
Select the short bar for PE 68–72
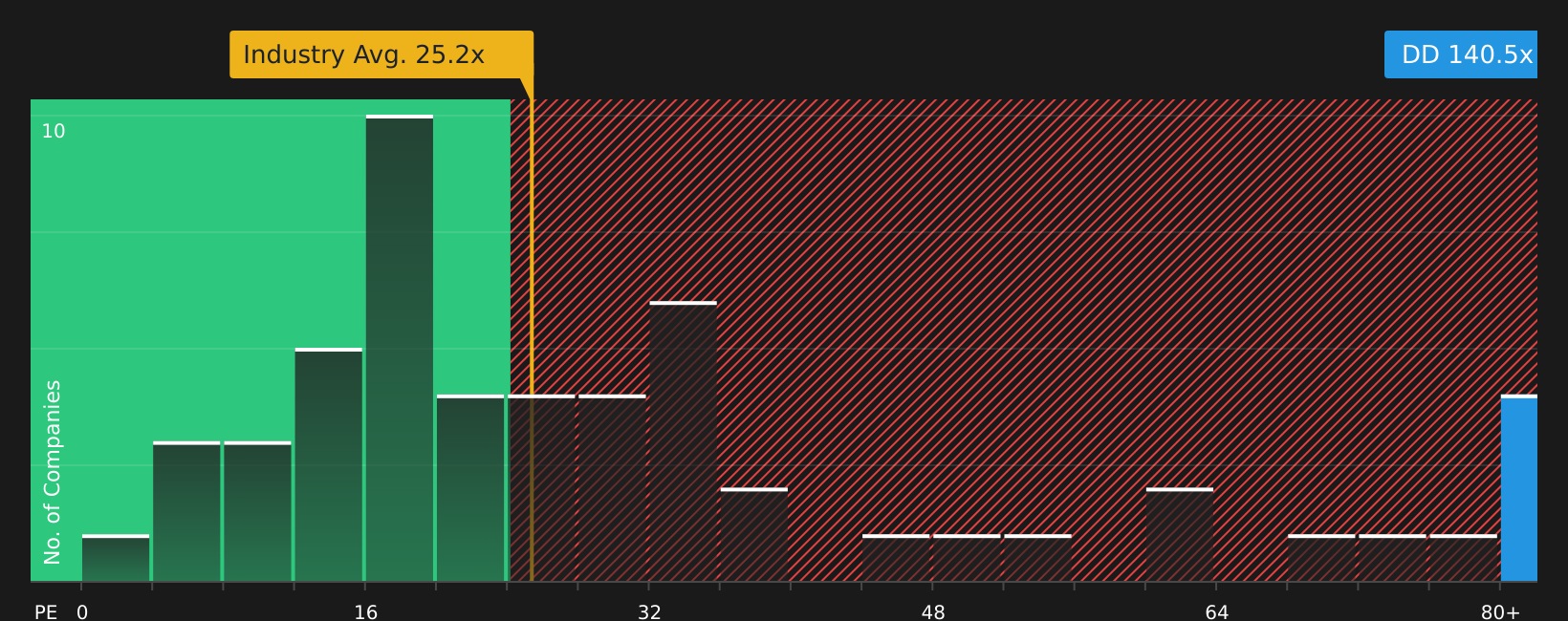click(x=1321, y=558)
